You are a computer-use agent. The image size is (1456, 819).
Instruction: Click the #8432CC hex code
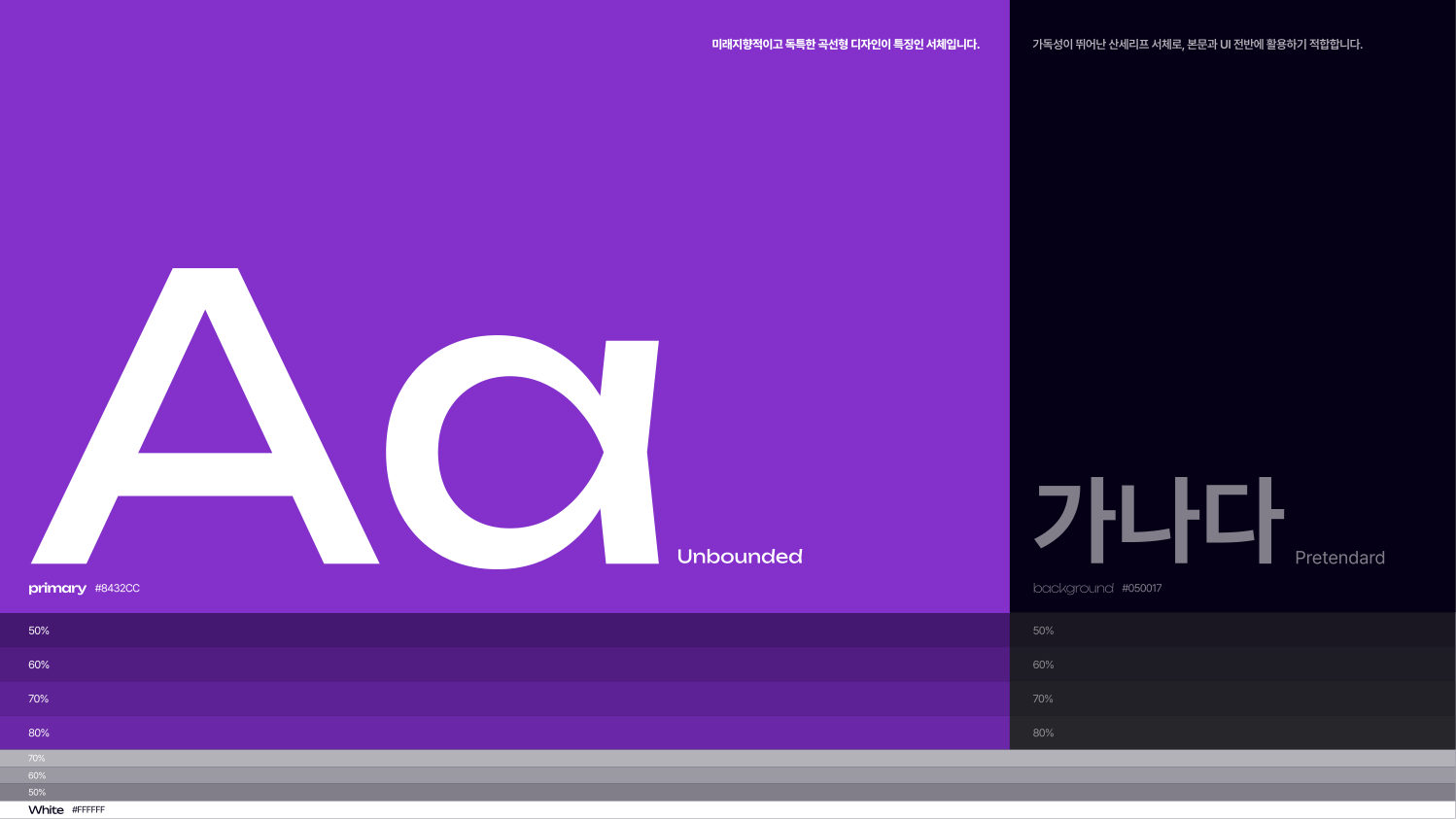point(118,589)
